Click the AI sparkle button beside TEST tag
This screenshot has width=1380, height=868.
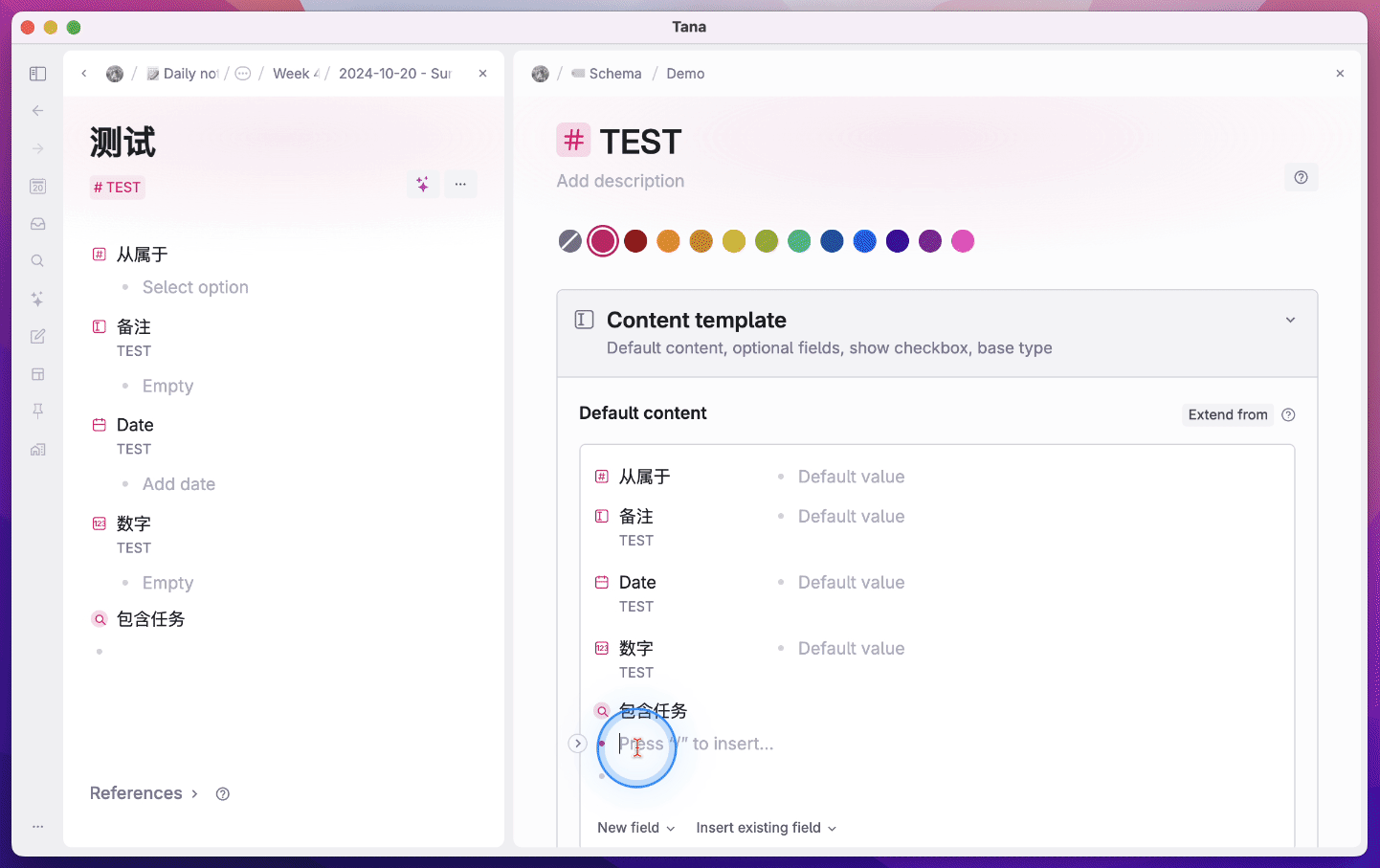[x=423, y=185]
